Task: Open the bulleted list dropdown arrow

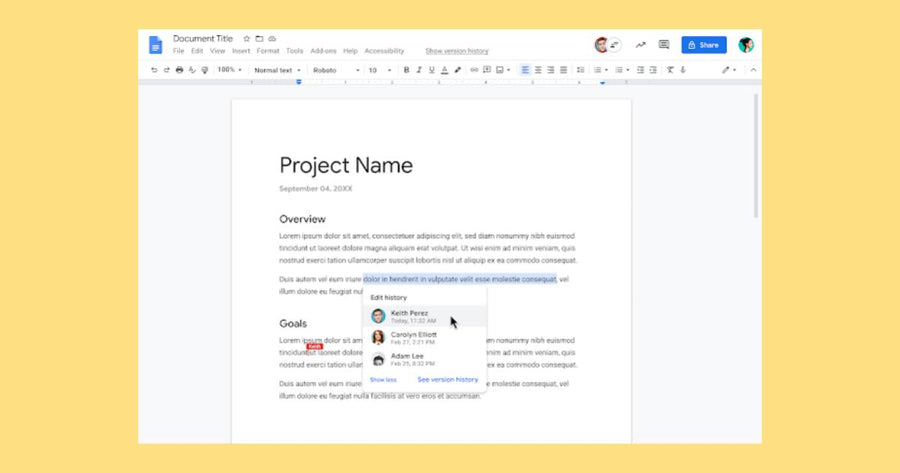Action: (x=627, y=70)
